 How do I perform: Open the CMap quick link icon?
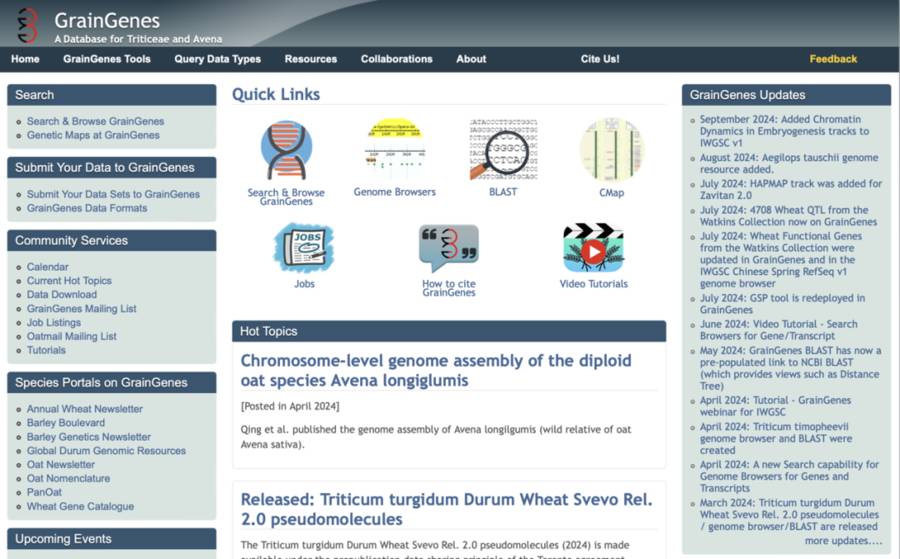(611, 149)
